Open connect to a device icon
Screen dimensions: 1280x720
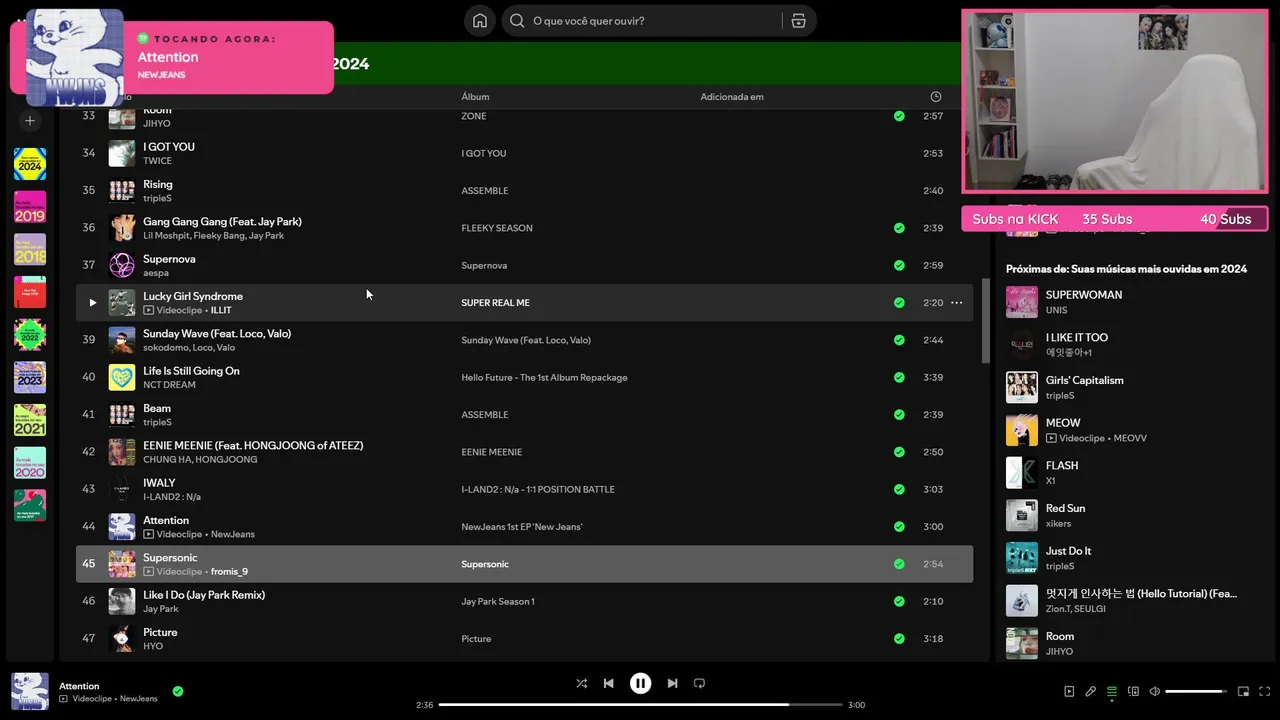coord(1133,691)
